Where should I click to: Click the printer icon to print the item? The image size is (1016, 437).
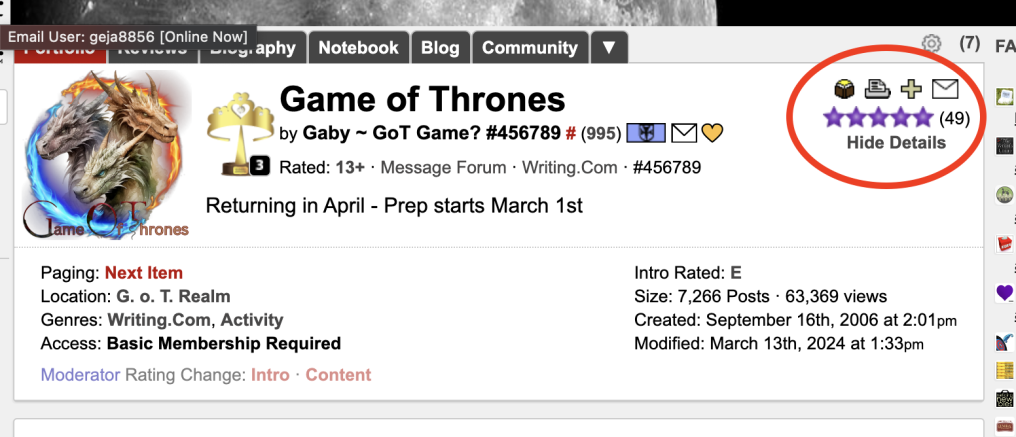point(877,89)
